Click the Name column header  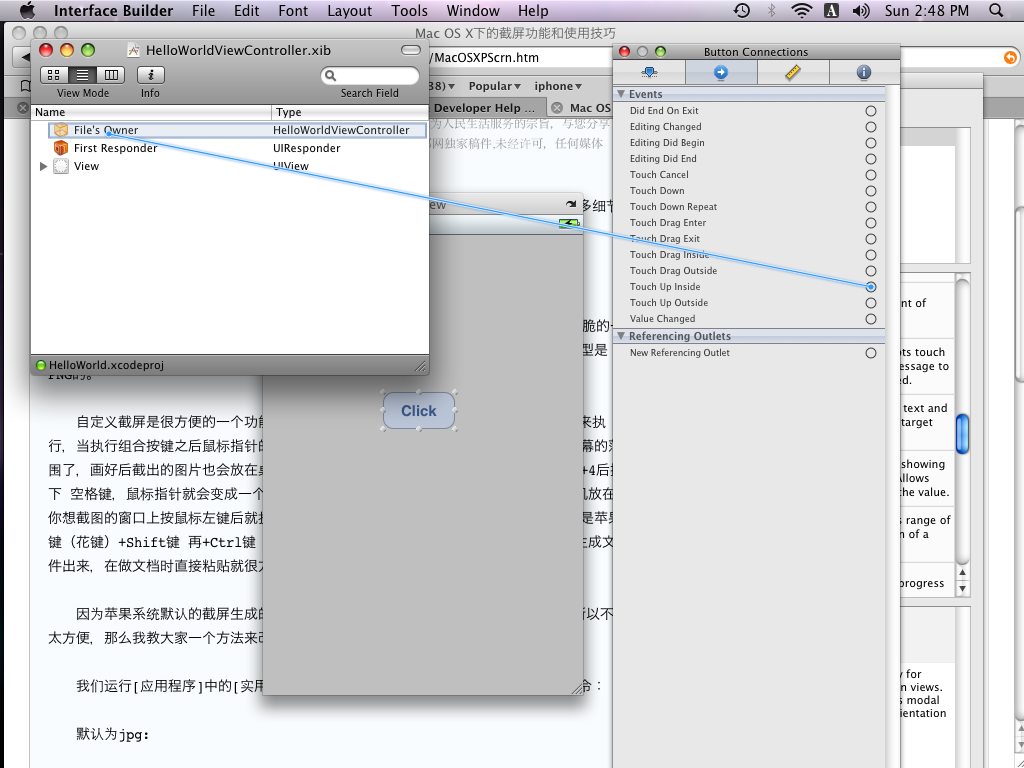click(152, 112)
